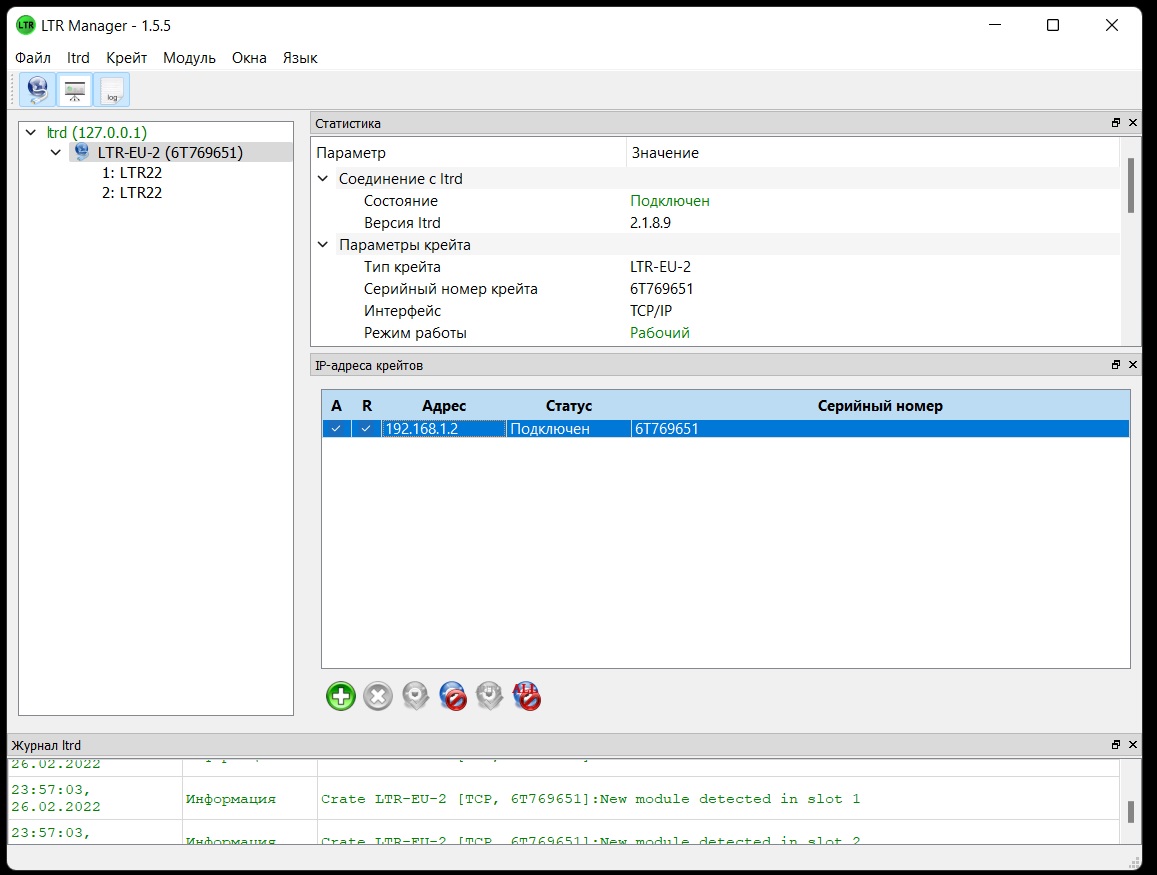This screenshot has width=1157, height=875.
Task: Select the ltrd (127.0.0.1) tree item
Action: point(97,133)
